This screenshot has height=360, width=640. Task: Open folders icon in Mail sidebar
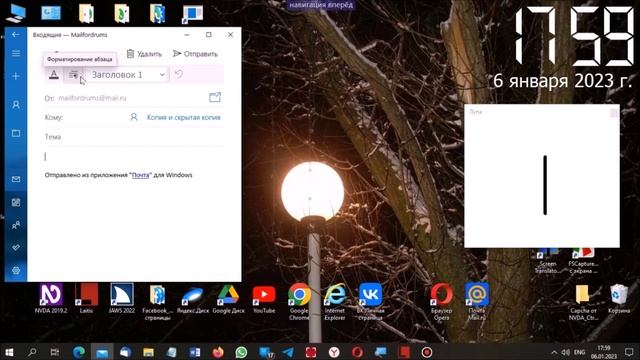(16, 133)
